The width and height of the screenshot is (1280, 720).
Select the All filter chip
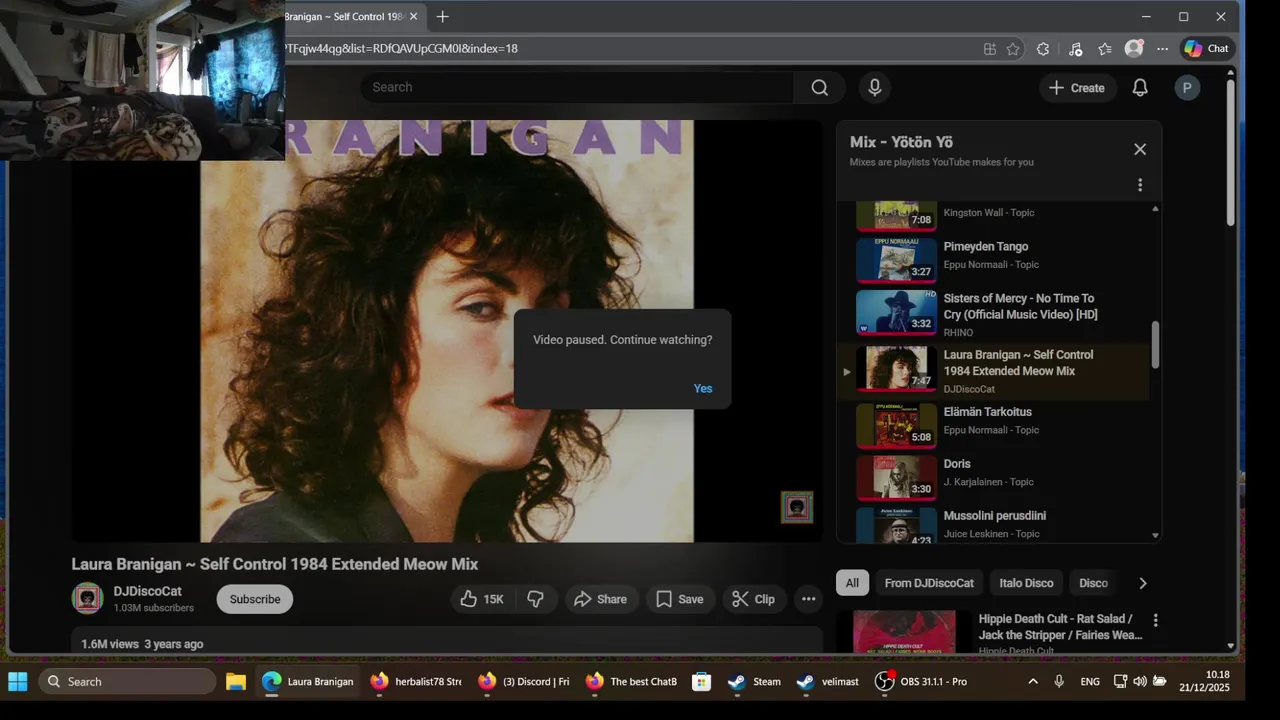[x=852, y=583]
